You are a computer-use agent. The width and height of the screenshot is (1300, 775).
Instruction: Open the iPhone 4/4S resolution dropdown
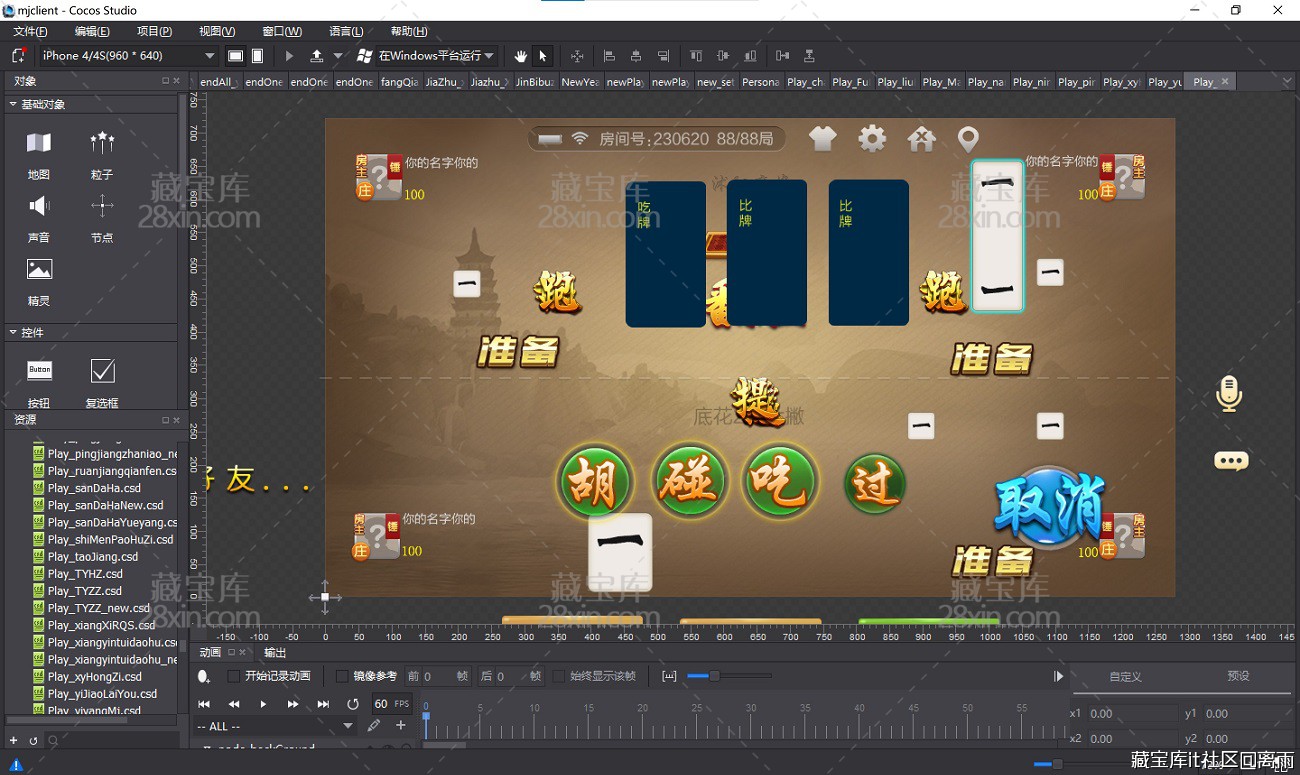click(128, 56)
